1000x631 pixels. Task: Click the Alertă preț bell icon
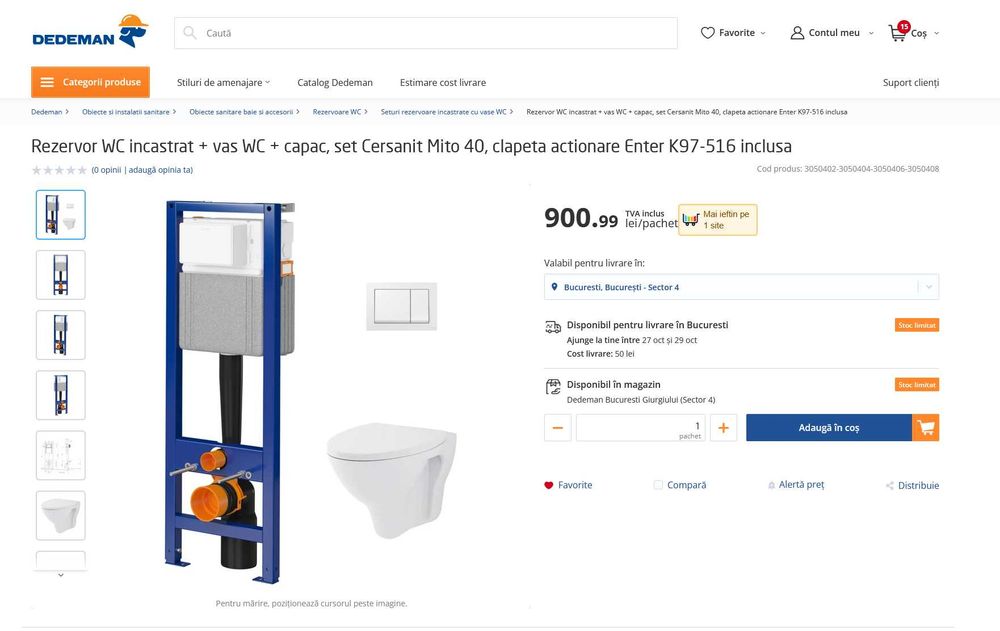[771, 486]
